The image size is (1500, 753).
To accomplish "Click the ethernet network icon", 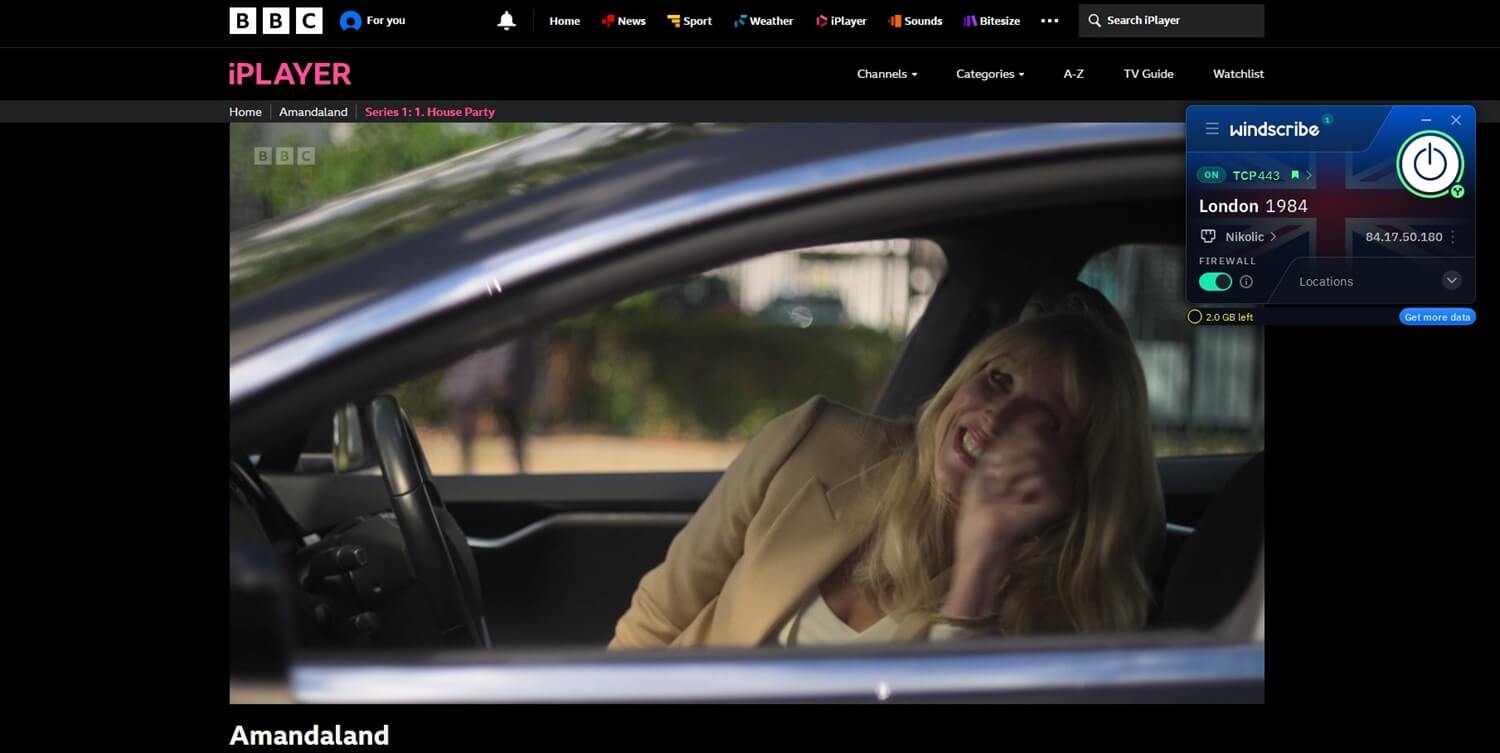I will 1208,237.
